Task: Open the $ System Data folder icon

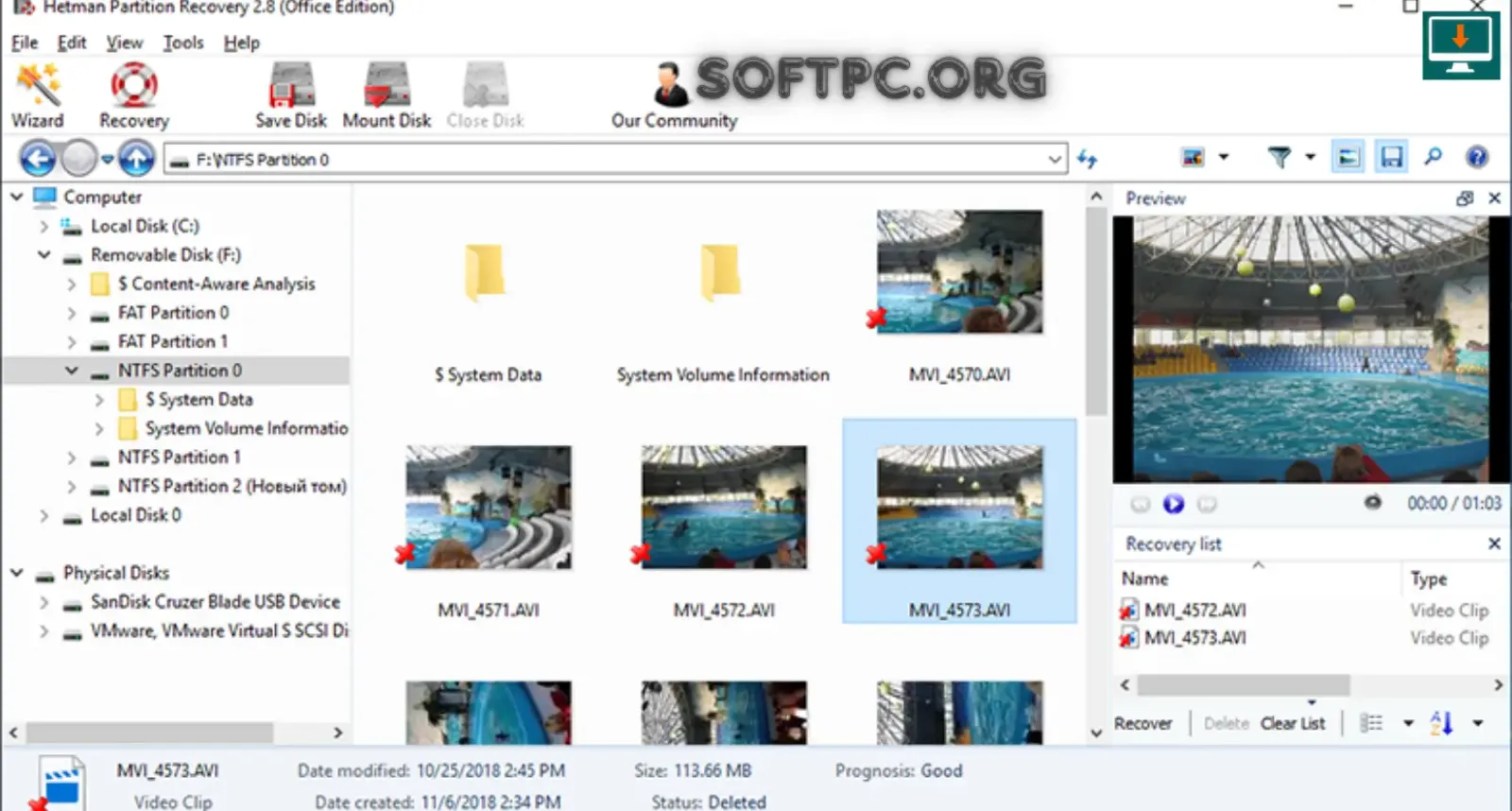Action: (x=486, y=272)
